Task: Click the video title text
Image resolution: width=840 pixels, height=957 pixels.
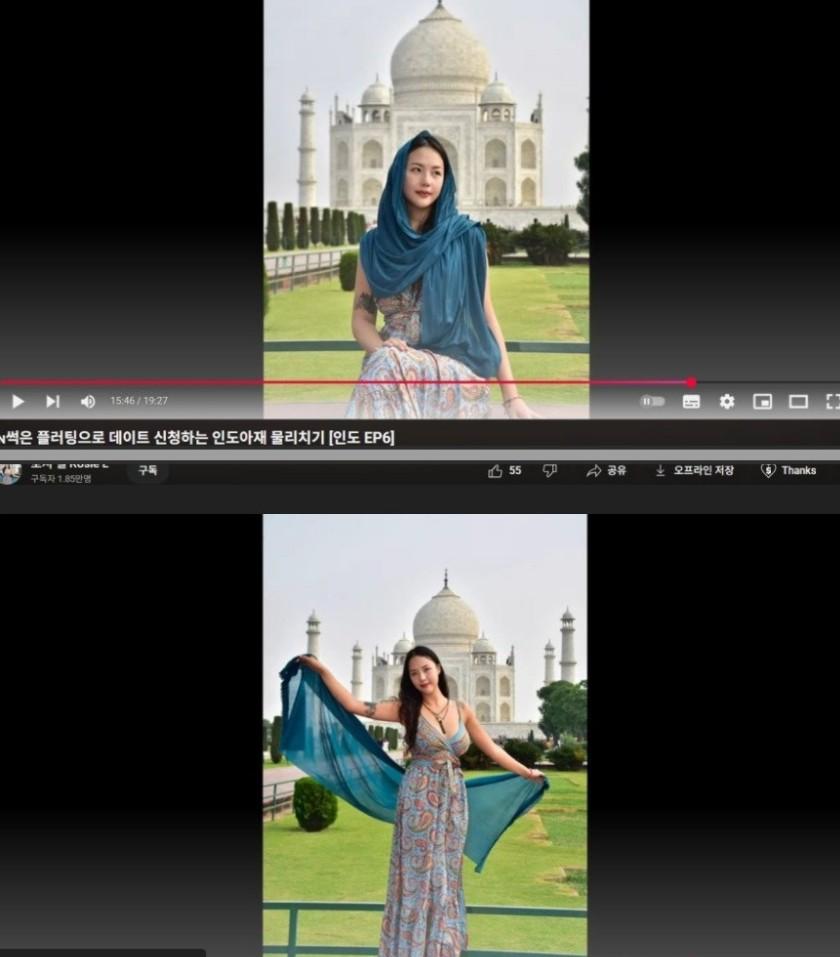Action: point(197,438)
